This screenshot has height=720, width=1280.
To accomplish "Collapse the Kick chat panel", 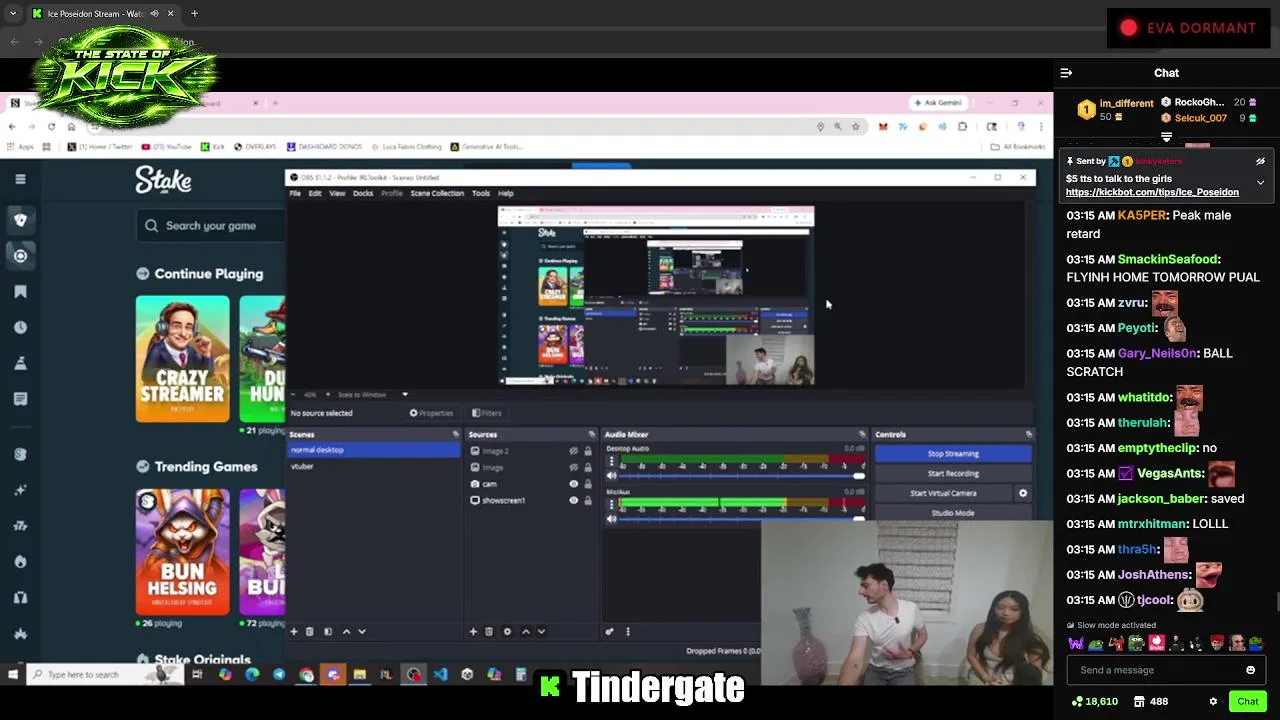I will click(1066, 73).
